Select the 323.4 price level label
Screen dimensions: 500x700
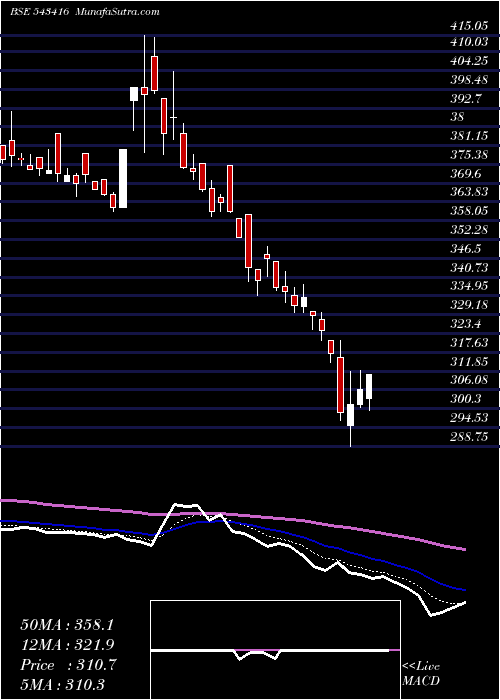pyautogui.click(x=466, y=324)
